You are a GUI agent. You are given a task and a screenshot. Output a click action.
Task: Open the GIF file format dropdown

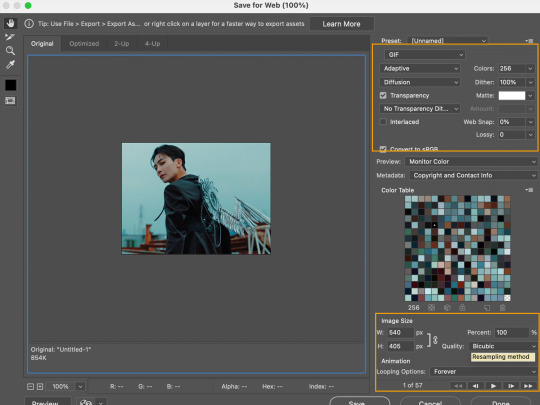425,54
